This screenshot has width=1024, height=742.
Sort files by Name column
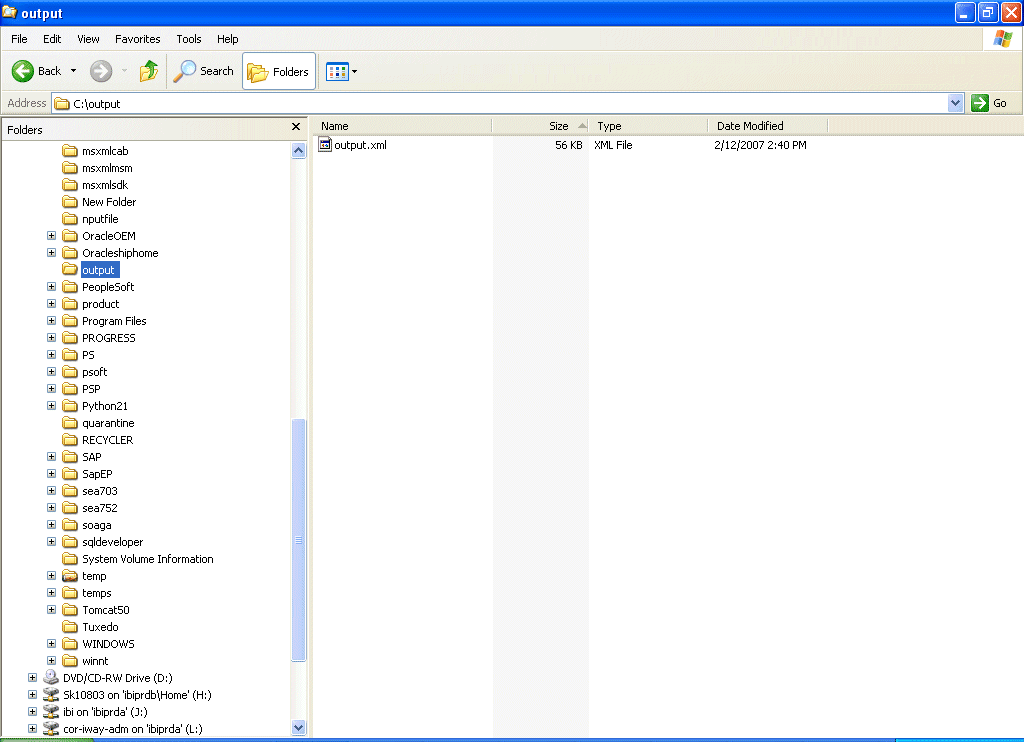pyautogui.click(x=402, y=126)
